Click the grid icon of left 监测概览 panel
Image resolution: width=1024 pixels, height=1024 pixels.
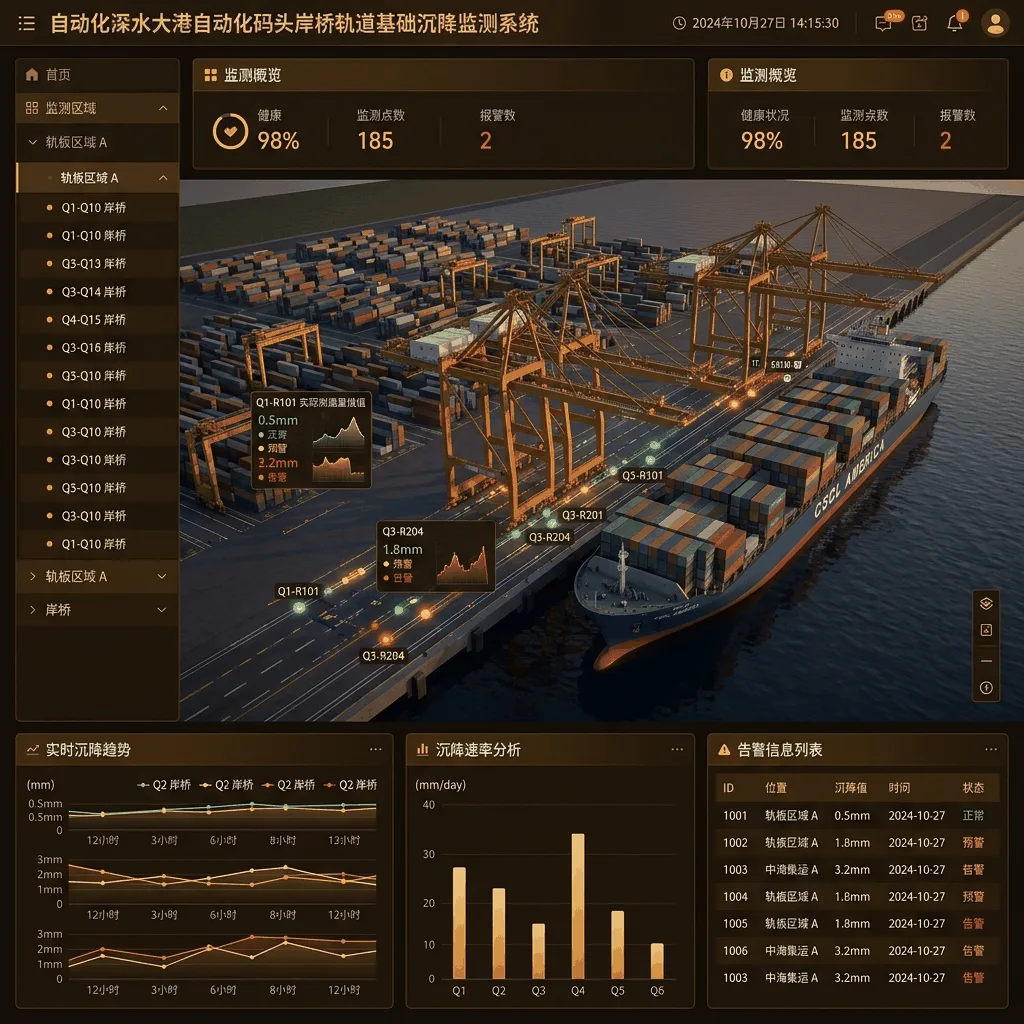210,75
